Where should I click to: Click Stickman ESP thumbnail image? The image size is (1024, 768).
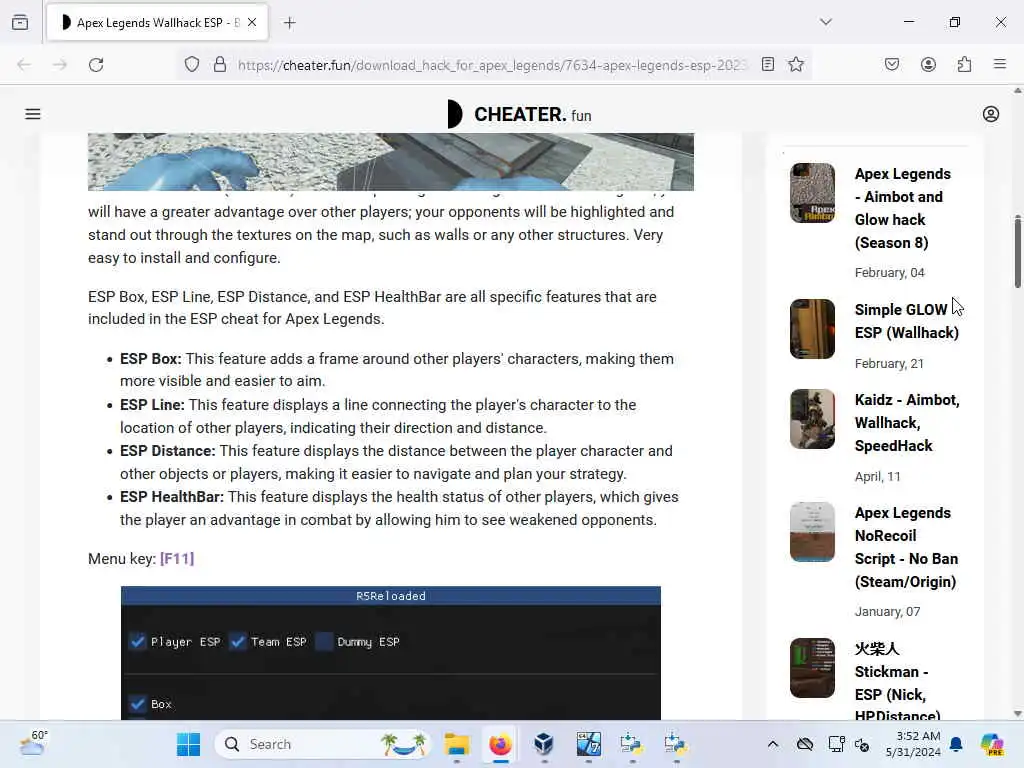coord(812,667)
